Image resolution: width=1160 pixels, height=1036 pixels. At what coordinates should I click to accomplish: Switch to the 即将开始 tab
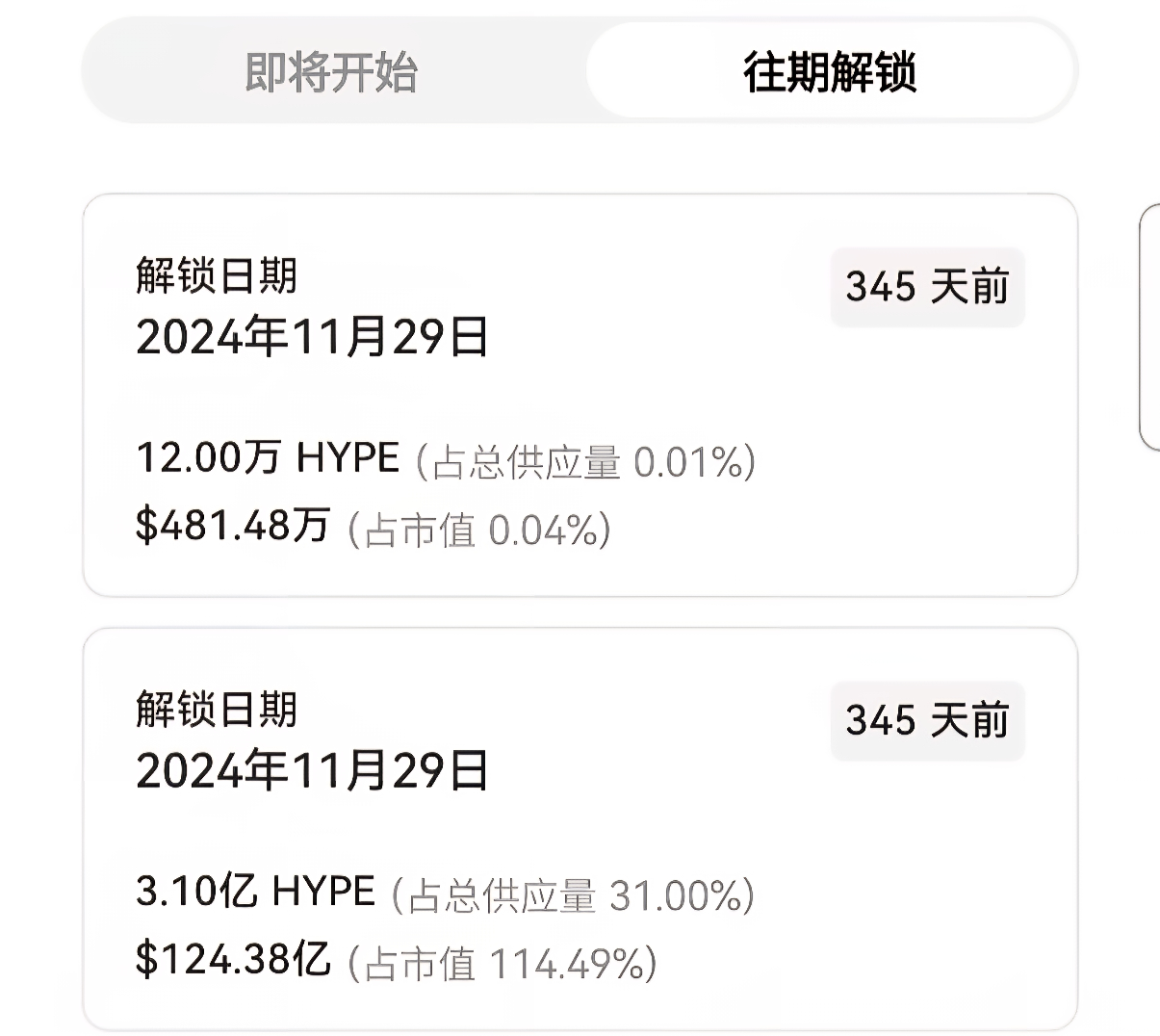[x=331, y=73]
